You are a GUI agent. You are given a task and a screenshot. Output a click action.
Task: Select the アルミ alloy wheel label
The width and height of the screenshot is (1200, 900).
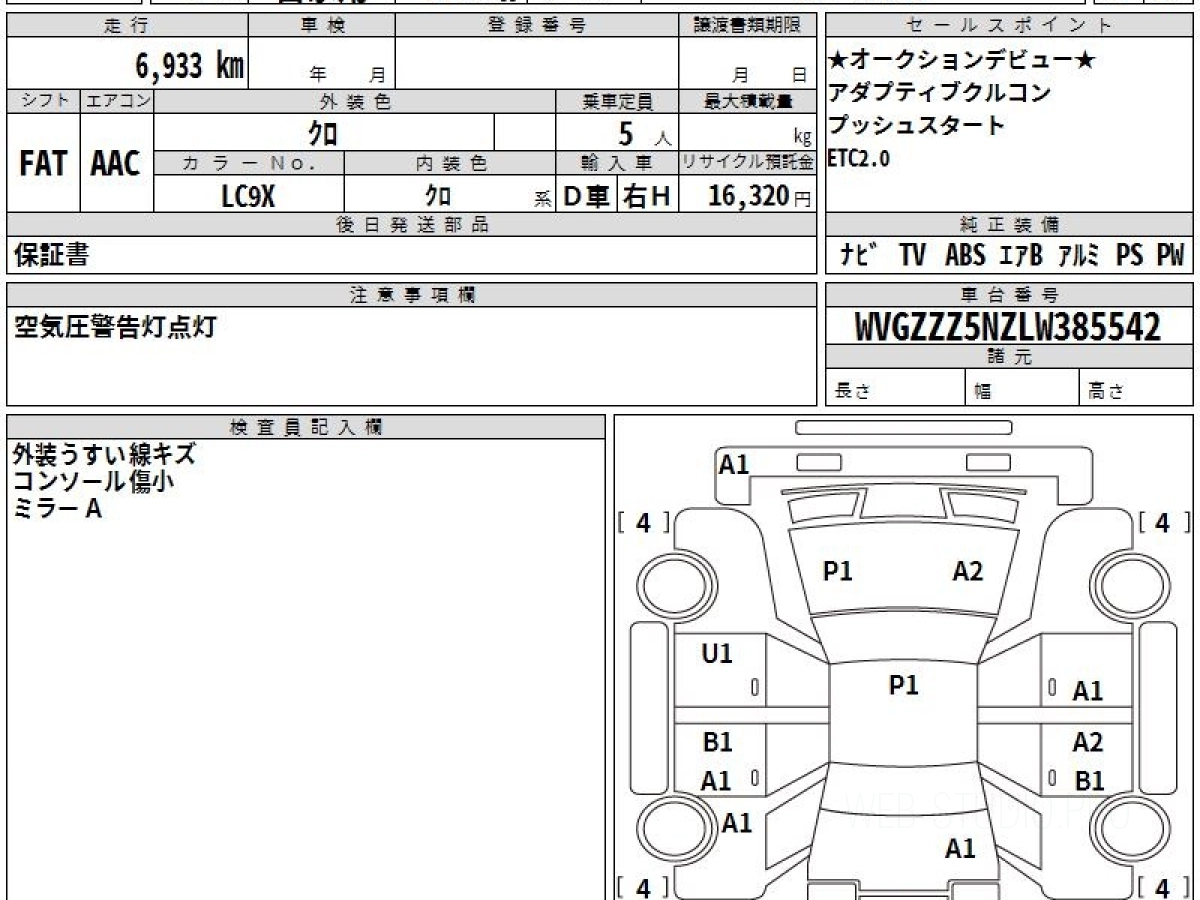click(1080, 255)
